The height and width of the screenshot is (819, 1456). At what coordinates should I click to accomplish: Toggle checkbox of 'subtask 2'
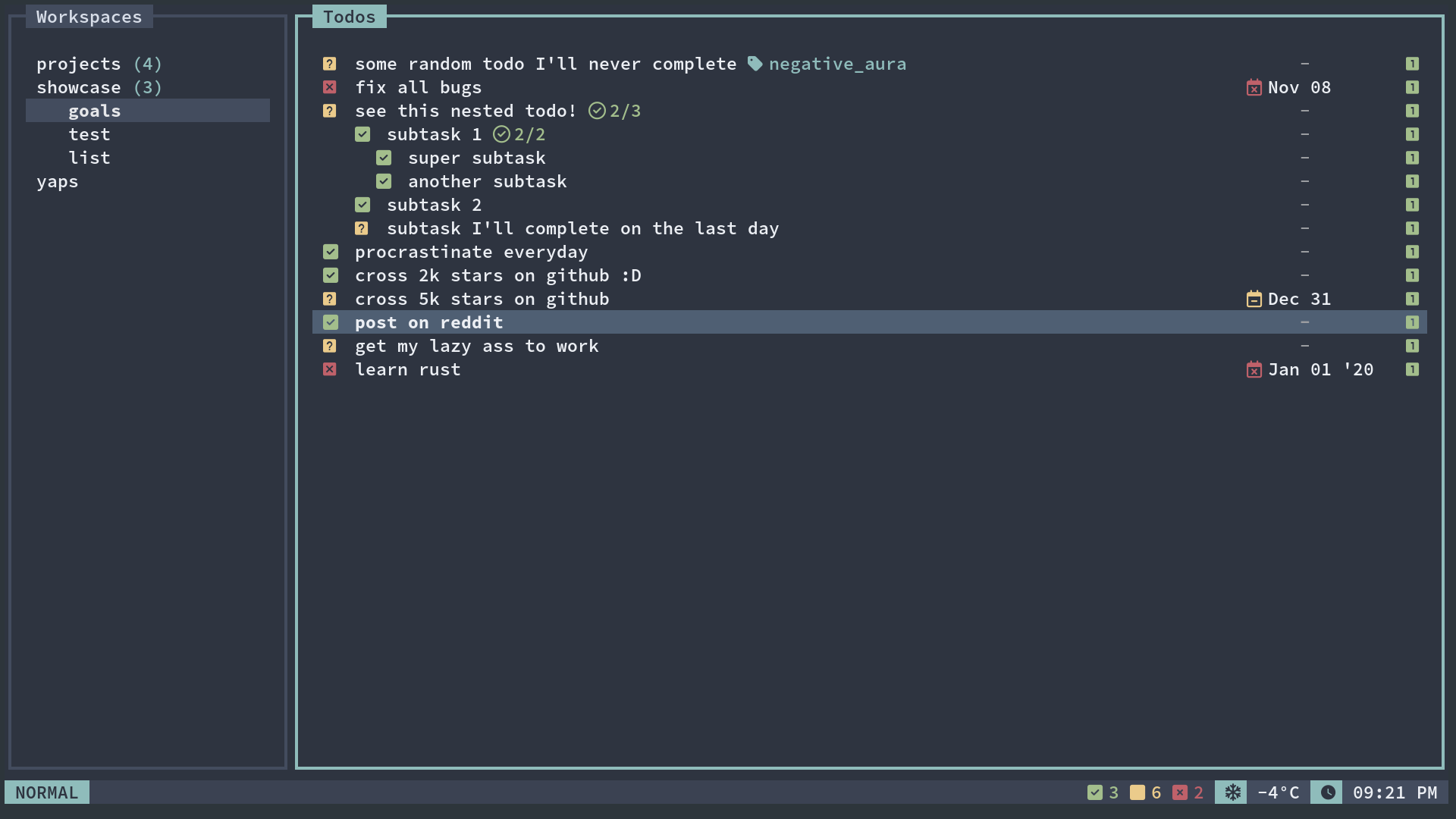tap(362, 205)
